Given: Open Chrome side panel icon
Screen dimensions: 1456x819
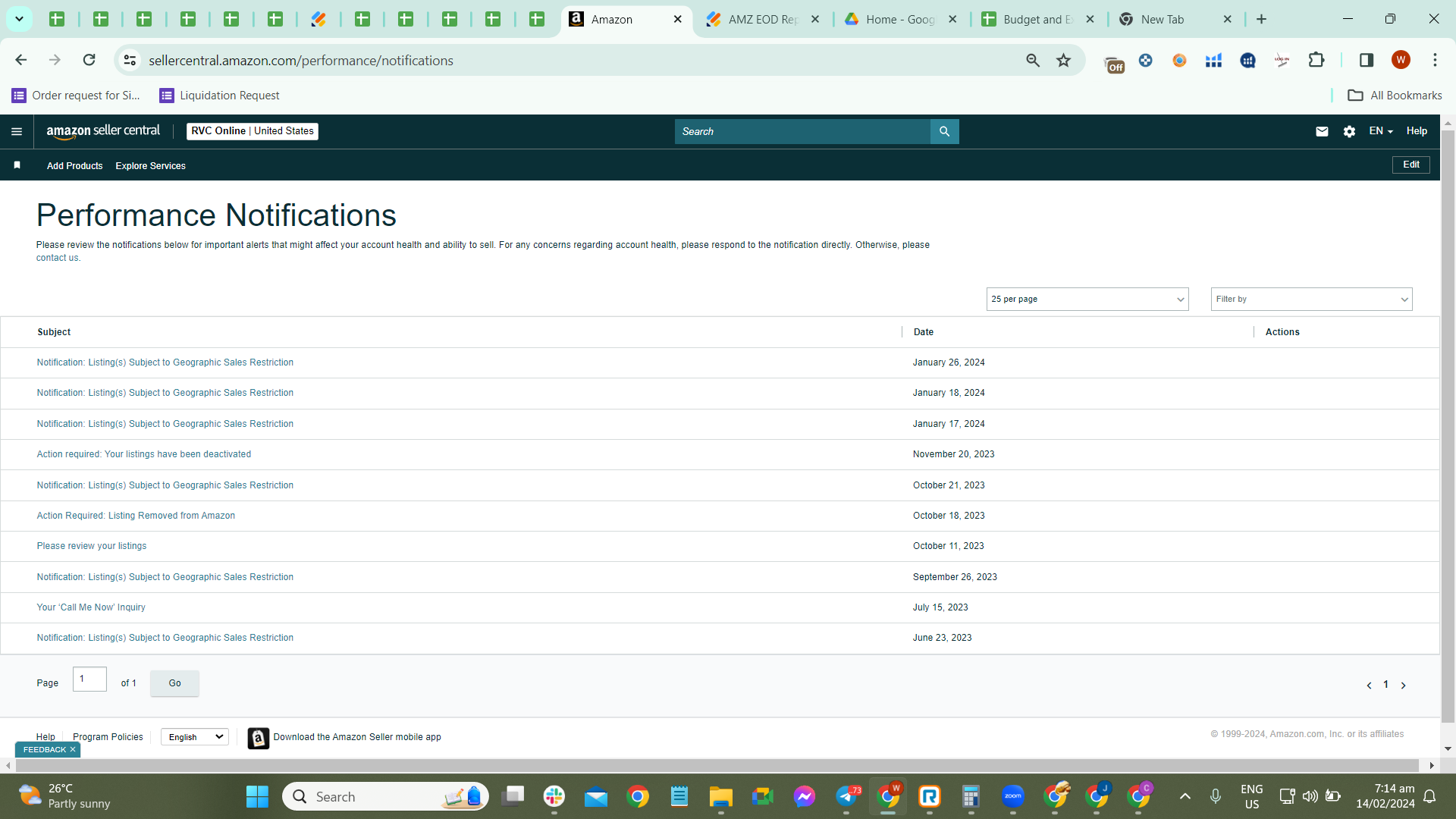Looking at the screenshot, I should pyautogui.click(x=1367, y=60).
